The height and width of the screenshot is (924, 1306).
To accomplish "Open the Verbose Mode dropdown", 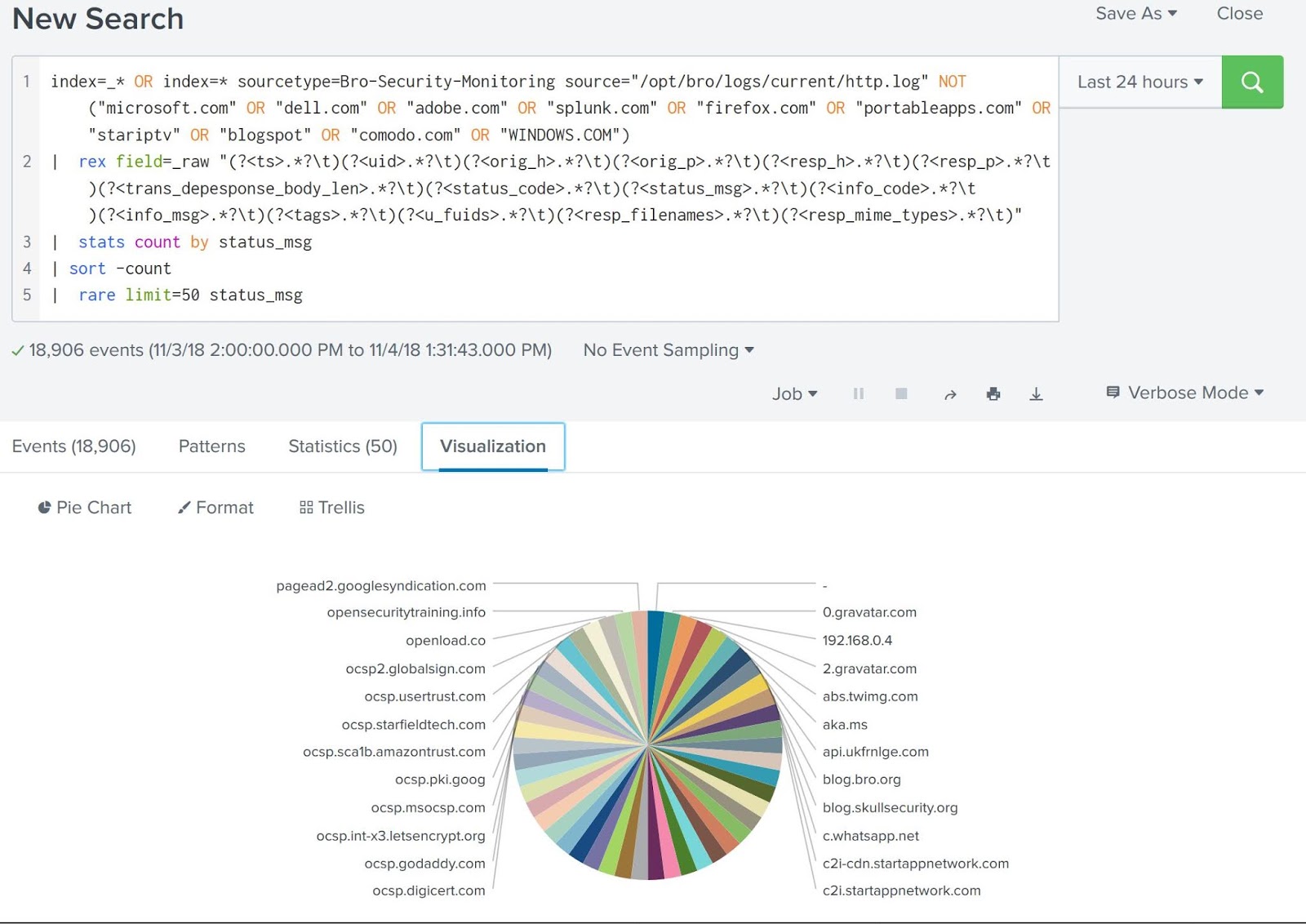I will (x=1183, y=393).
